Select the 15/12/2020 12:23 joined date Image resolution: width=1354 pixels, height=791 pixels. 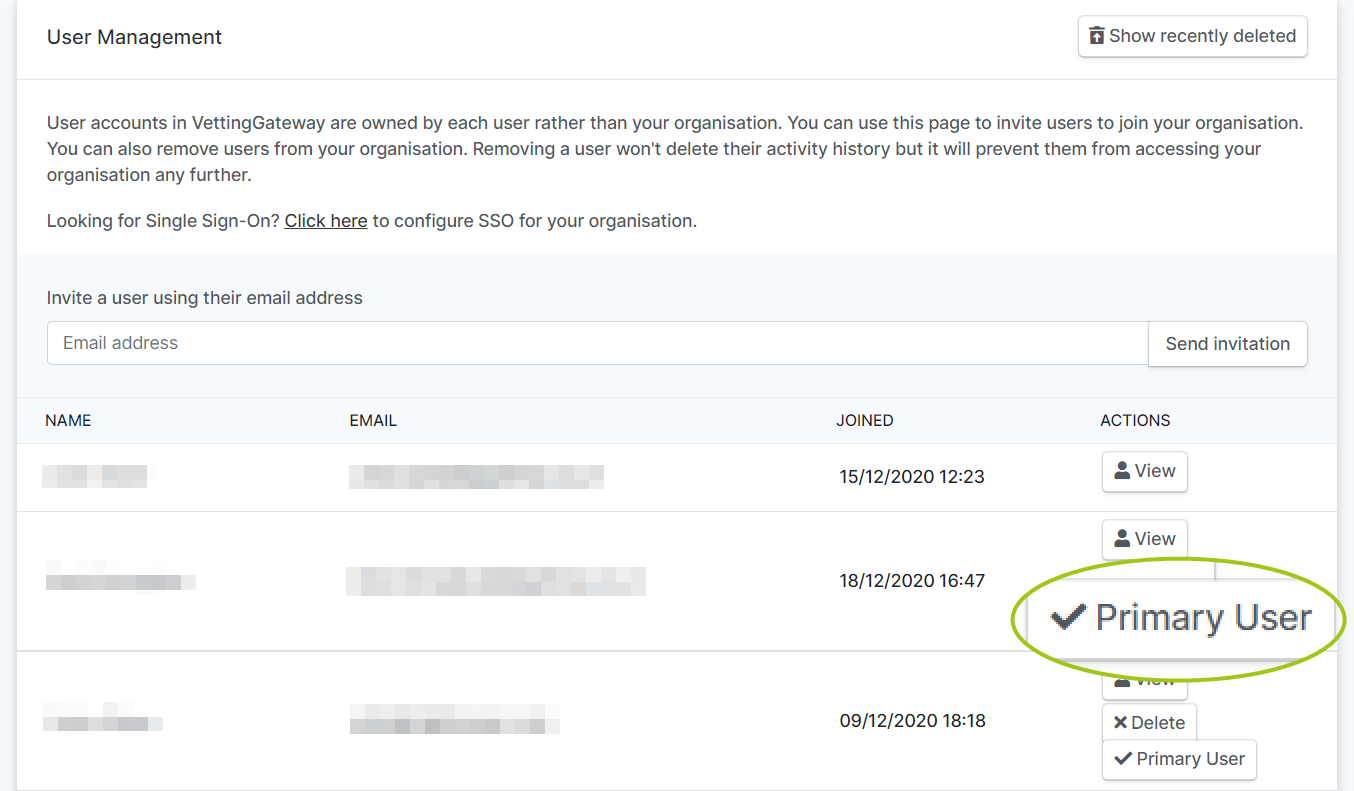(x=912, y=477)
